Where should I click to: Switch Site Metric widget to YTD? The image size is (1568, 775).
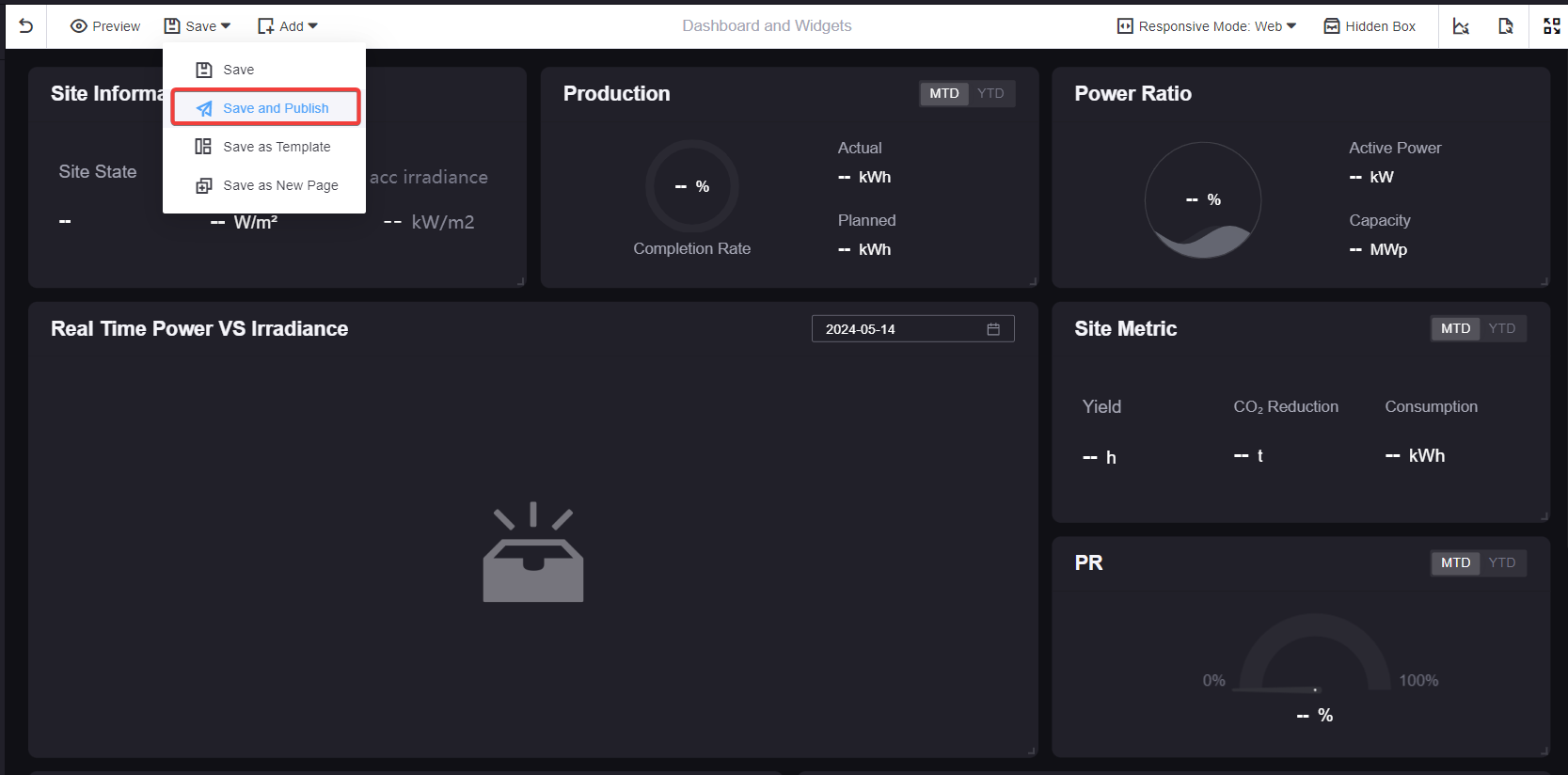1501,328
